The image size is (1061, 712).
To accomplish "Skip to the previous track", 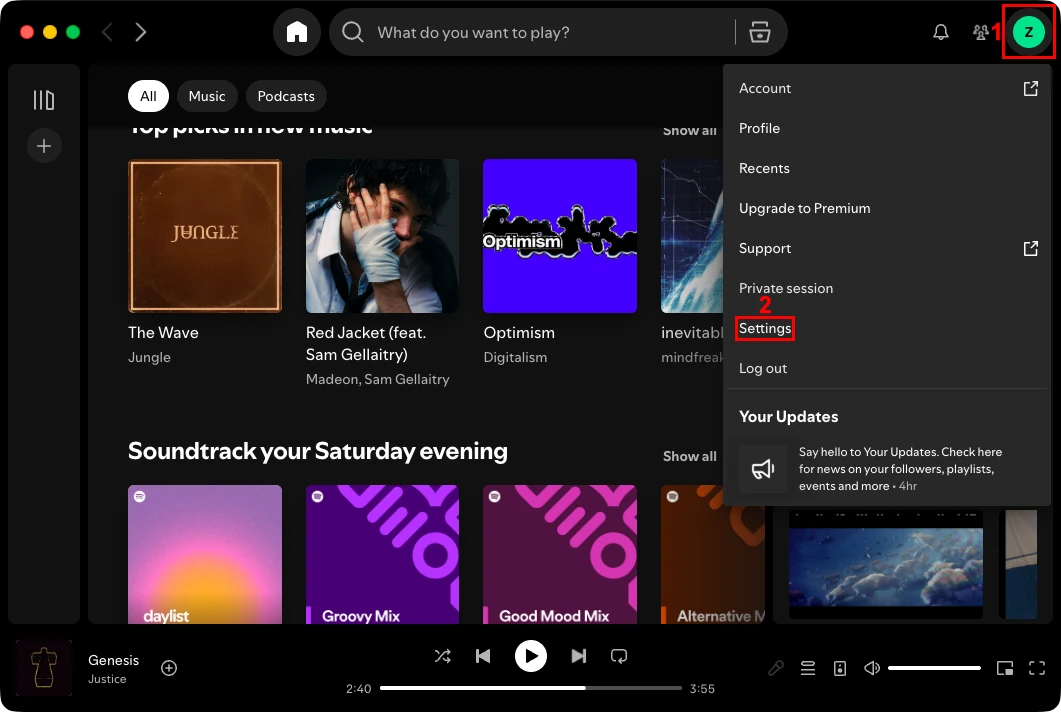I will point(483,656).
